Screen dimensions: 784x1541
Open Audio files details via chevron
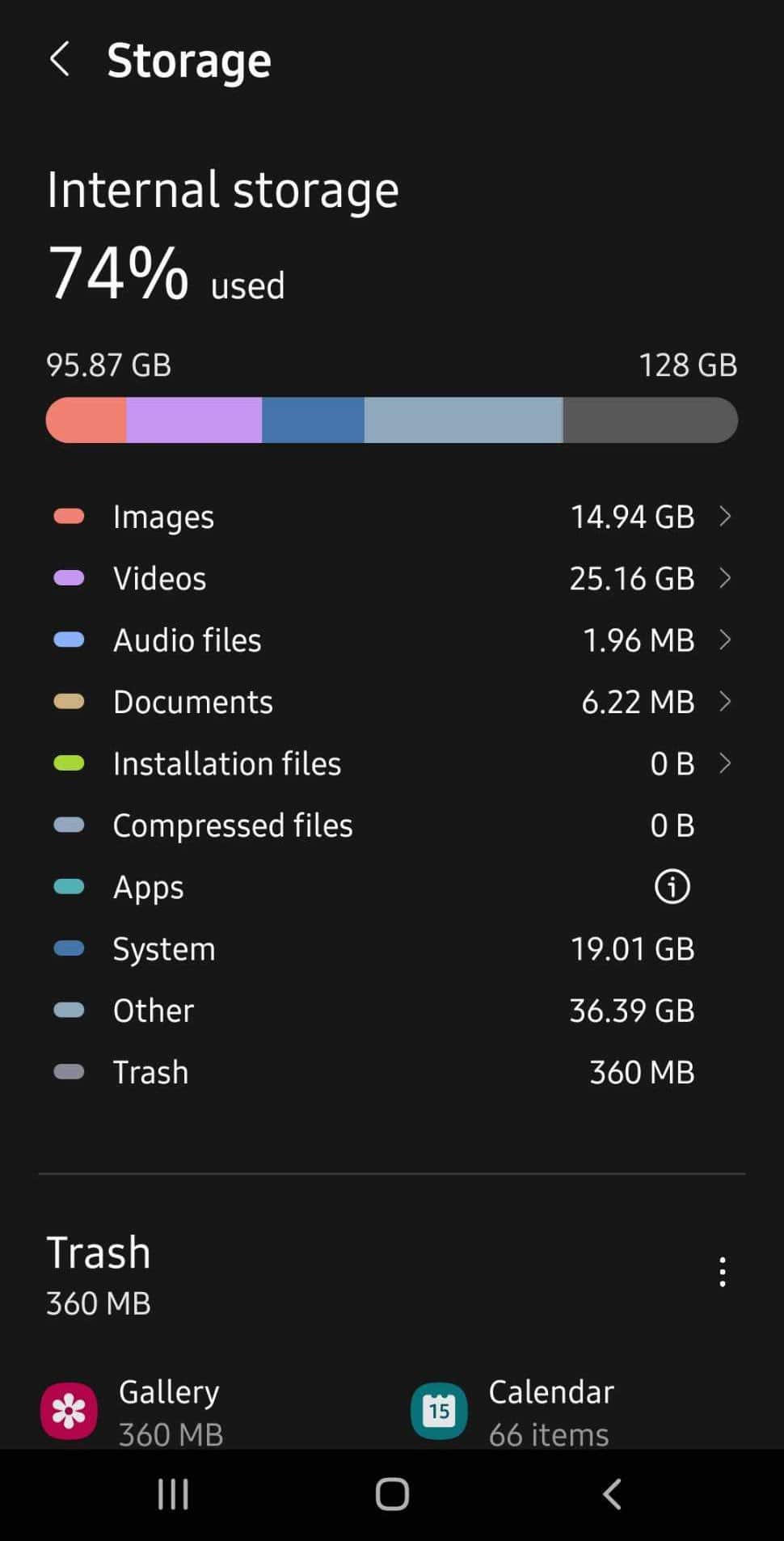[725, 640]
